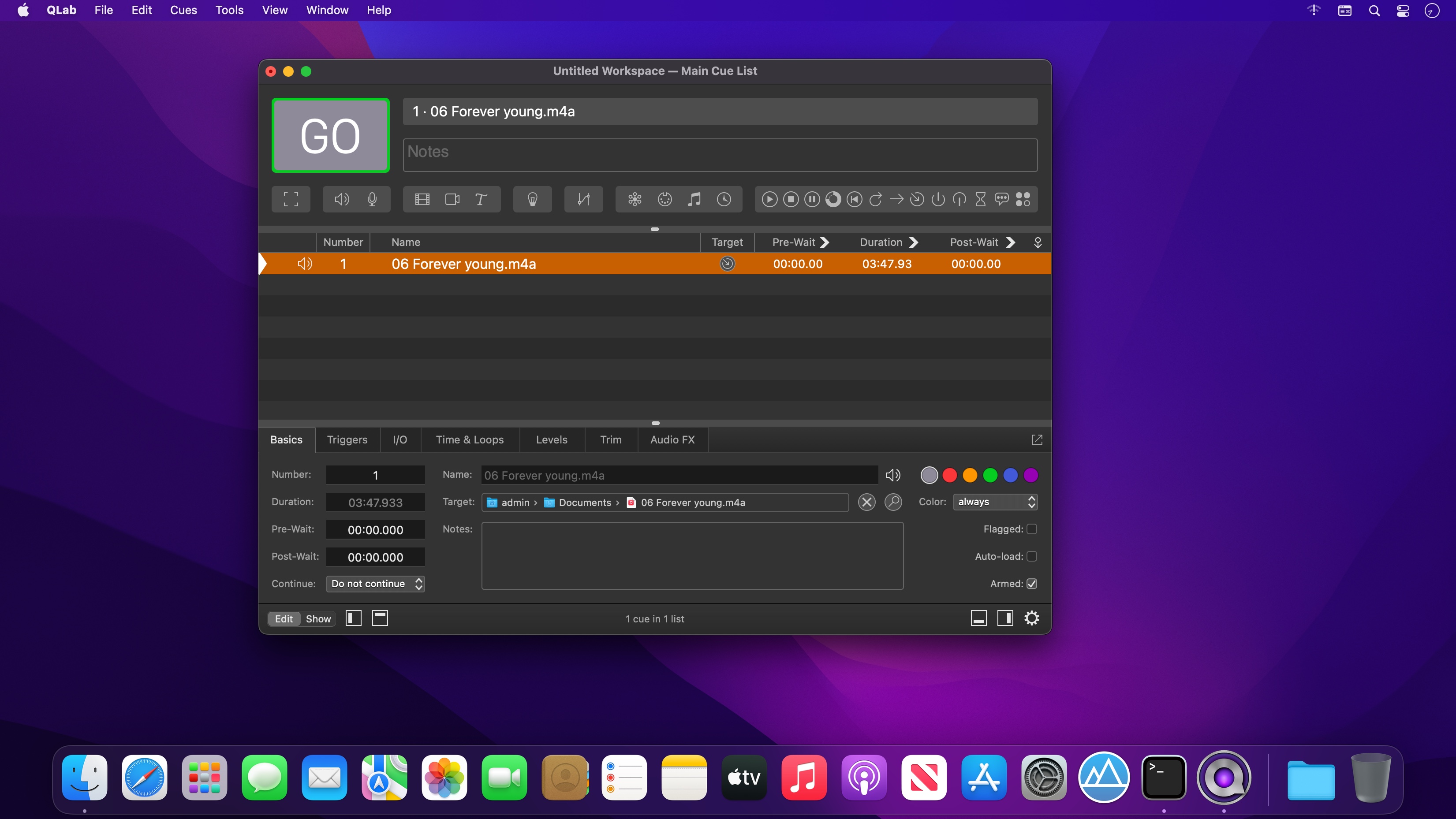Add a Fade cue from toolbar

pos(583,199)
